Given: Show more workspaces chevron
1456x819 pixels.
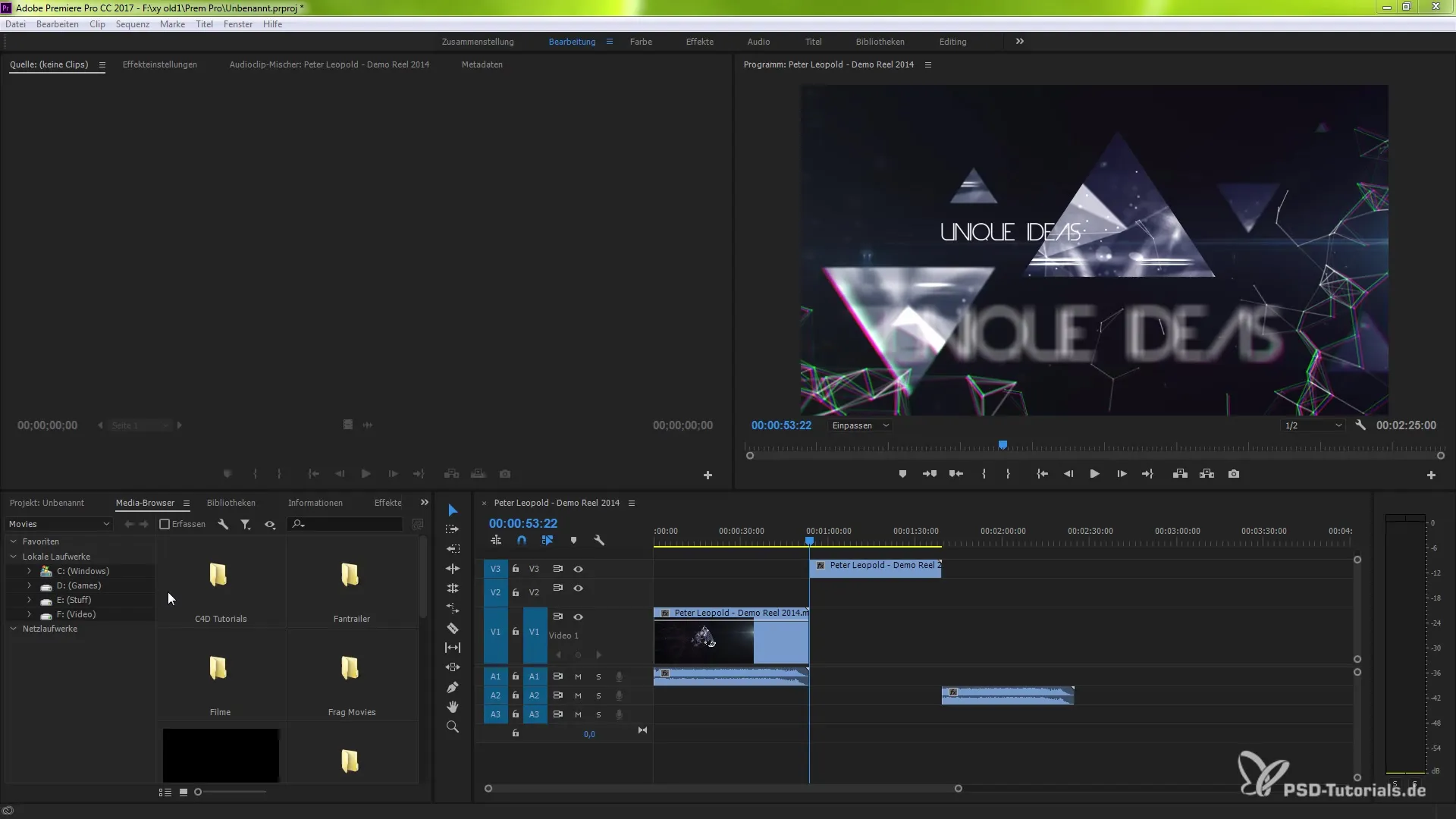Looking at the screenshot, I should (x=1020, y=42).
